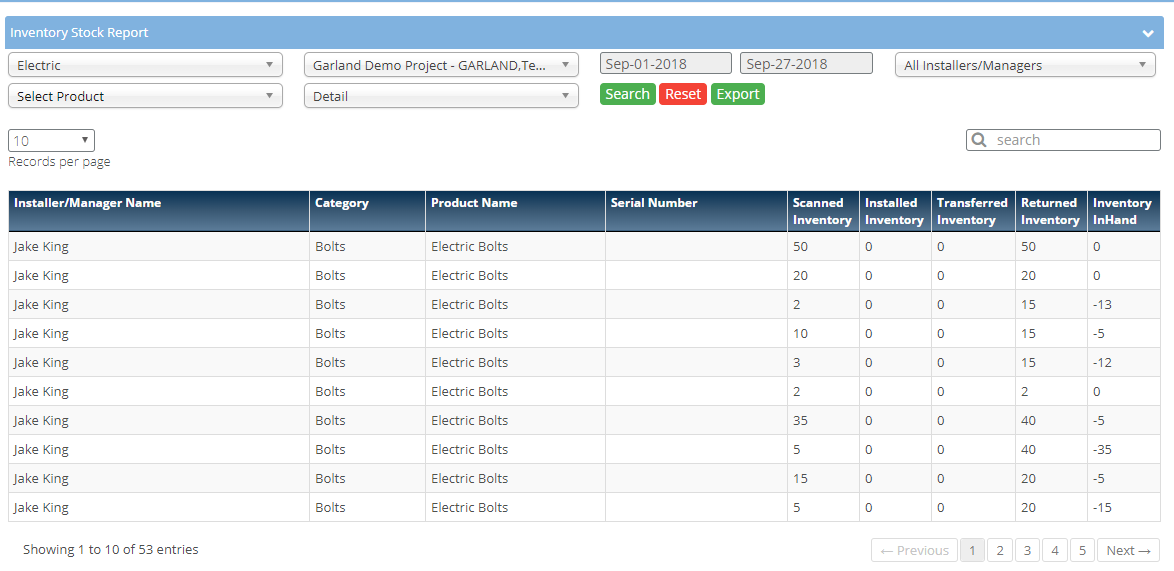1174x571 pixels.
Task: Go to page 2 of results
Action: tap(999, 550)
